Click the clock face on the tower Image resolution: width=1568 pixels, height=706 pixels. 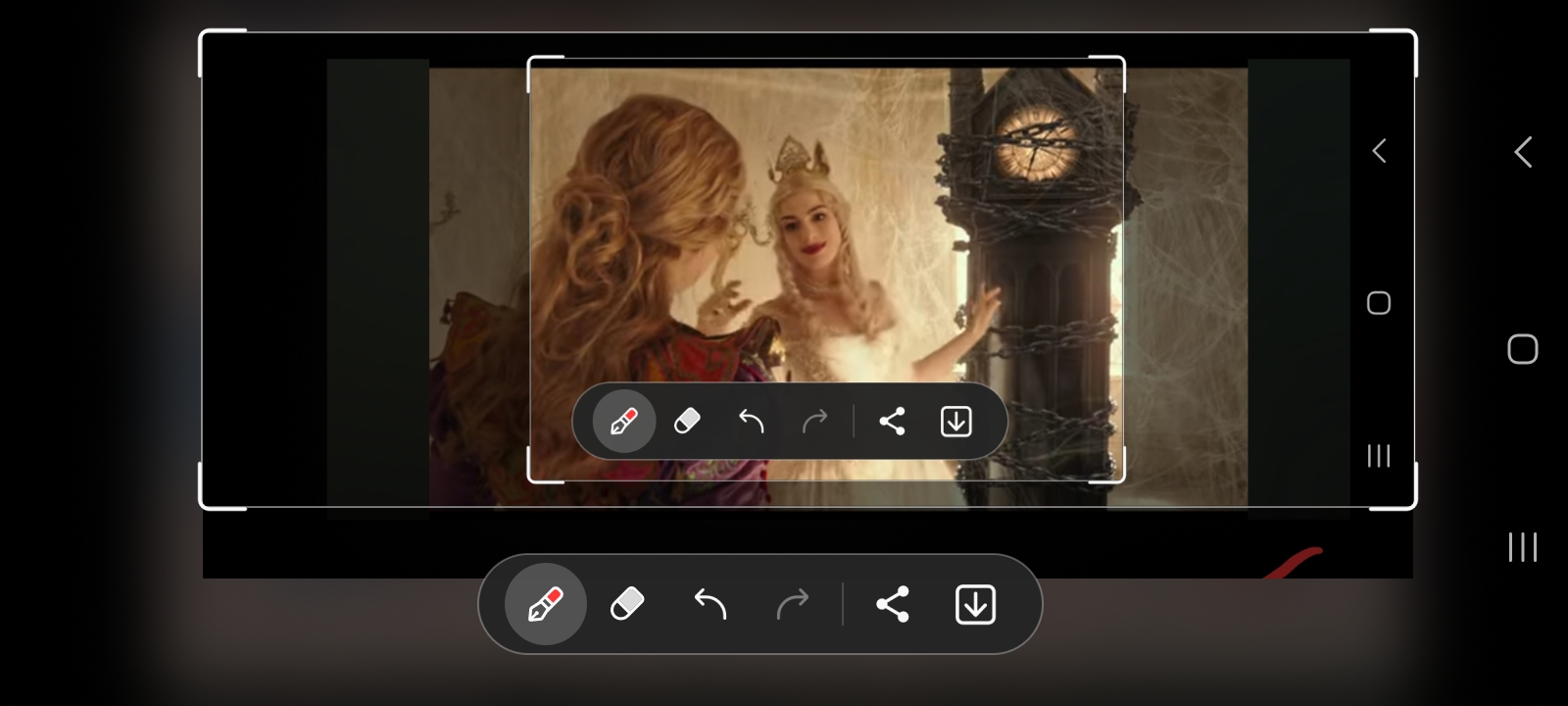[1037, 143]
